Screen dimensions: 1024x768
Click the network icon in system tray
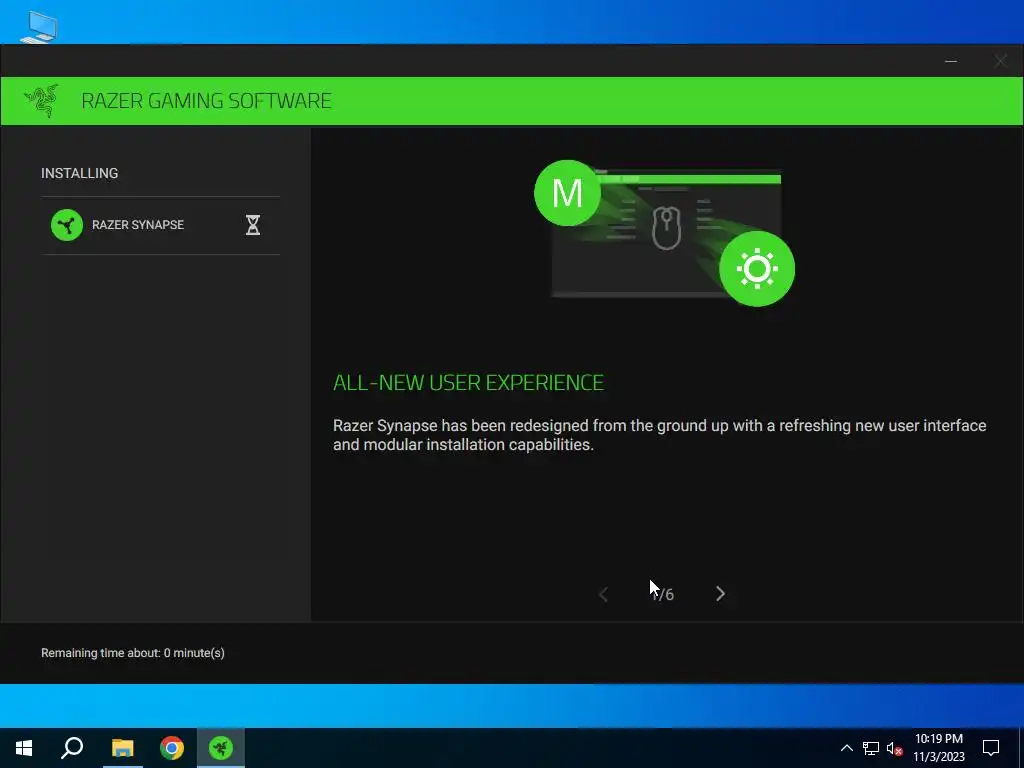[871, 748]
